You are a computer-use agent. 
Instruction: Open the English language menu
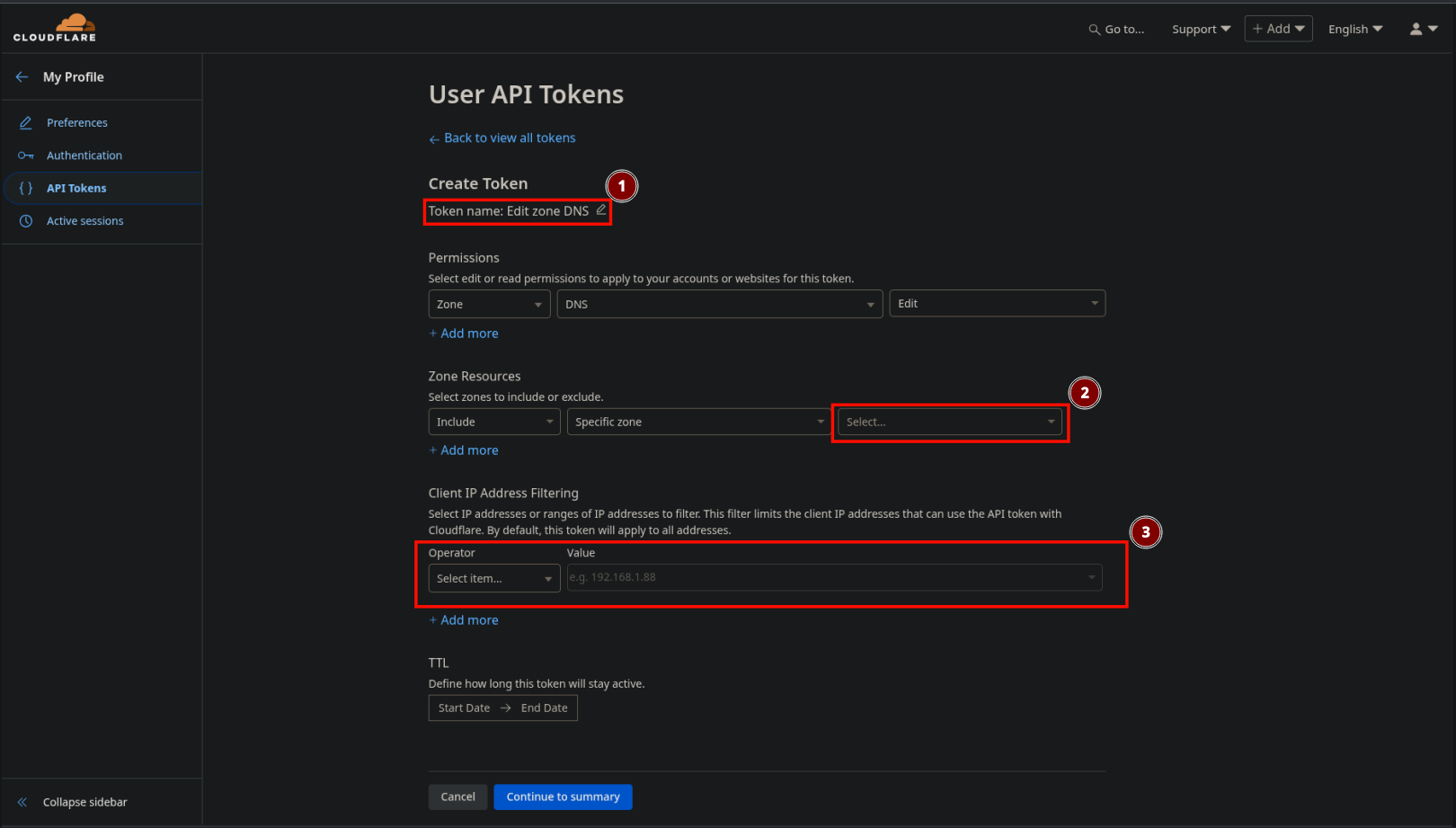1355,29
